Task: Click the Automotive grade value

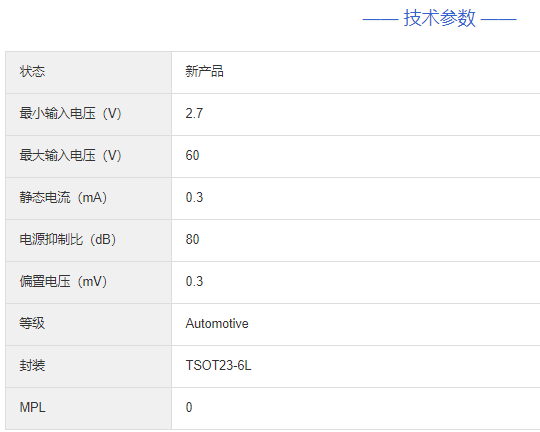Action: pyautogui.click(x=217, y=323)
